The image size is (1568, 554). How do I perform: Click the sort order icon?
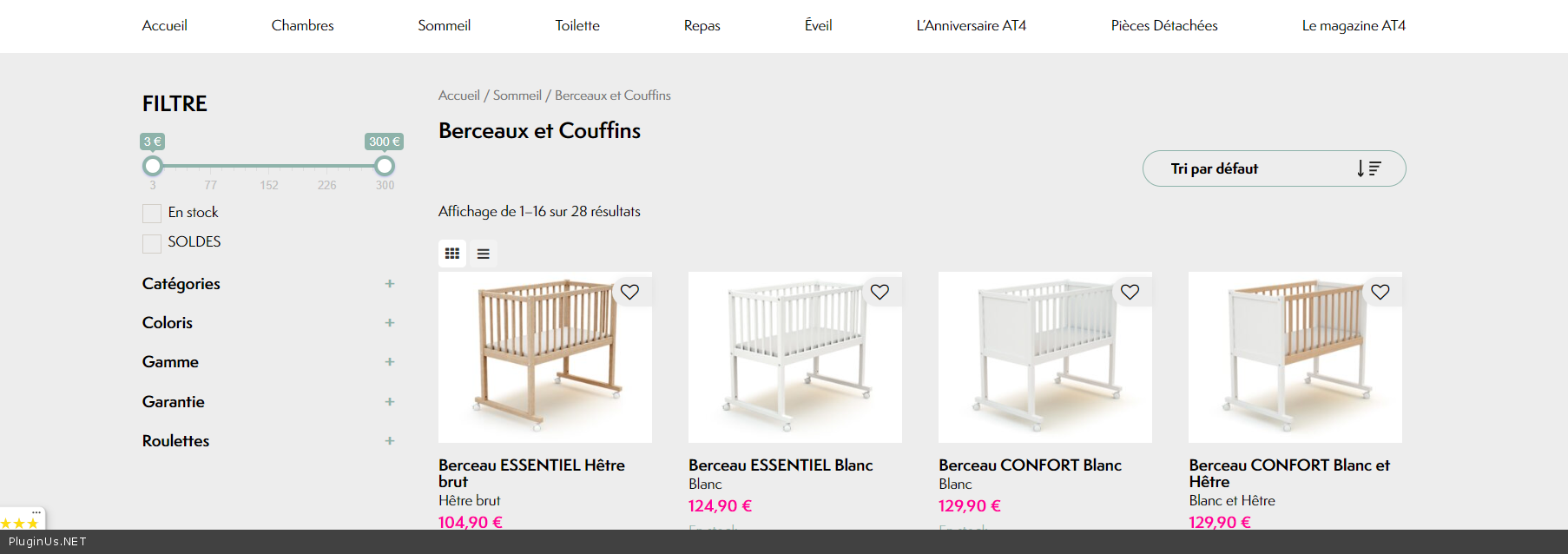[x=1368, y=168]
